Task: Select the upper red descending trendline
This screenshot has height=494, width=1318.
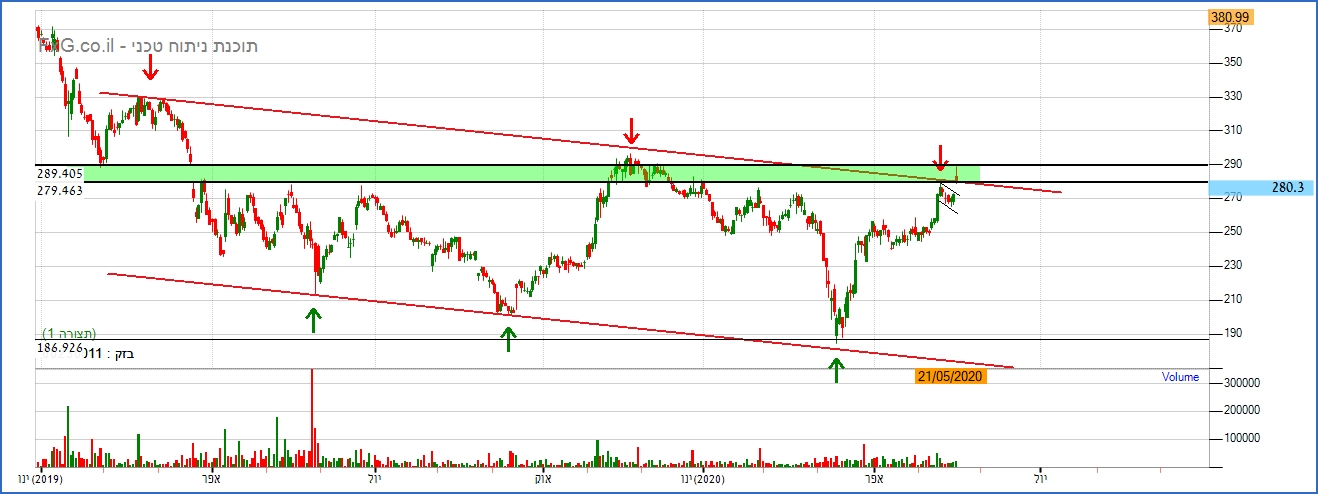Action: point(580,140)
